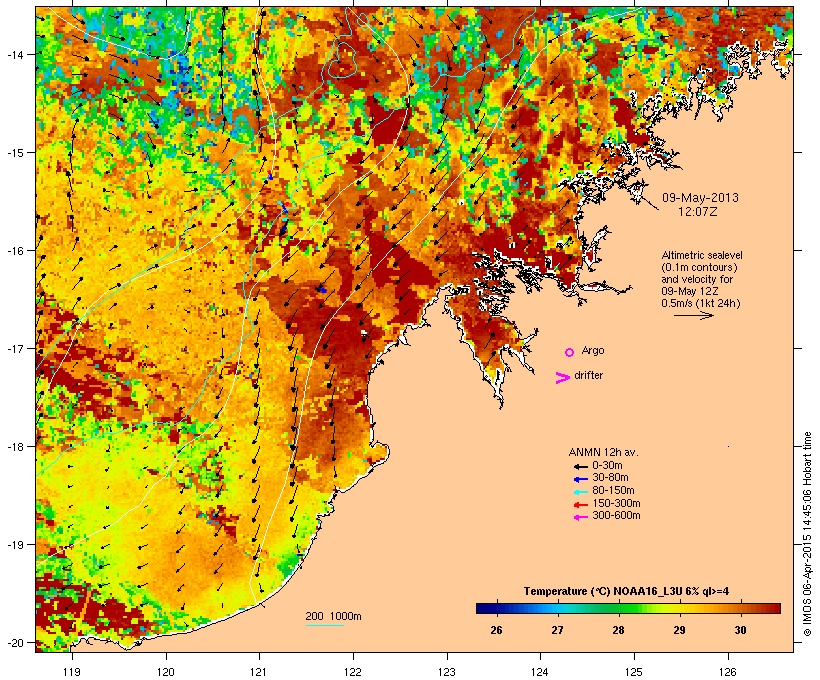
Task: Click the drifter legend label
Action: (588, 375)
